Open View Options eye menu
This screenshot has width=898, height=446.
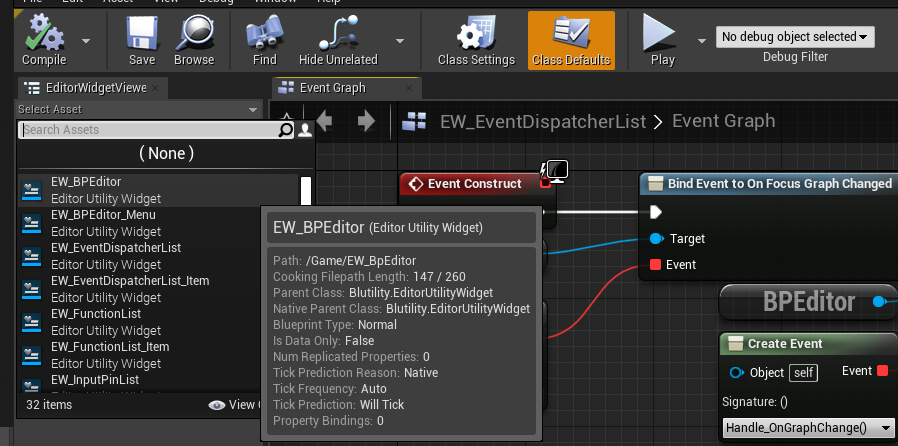point(232,405)
